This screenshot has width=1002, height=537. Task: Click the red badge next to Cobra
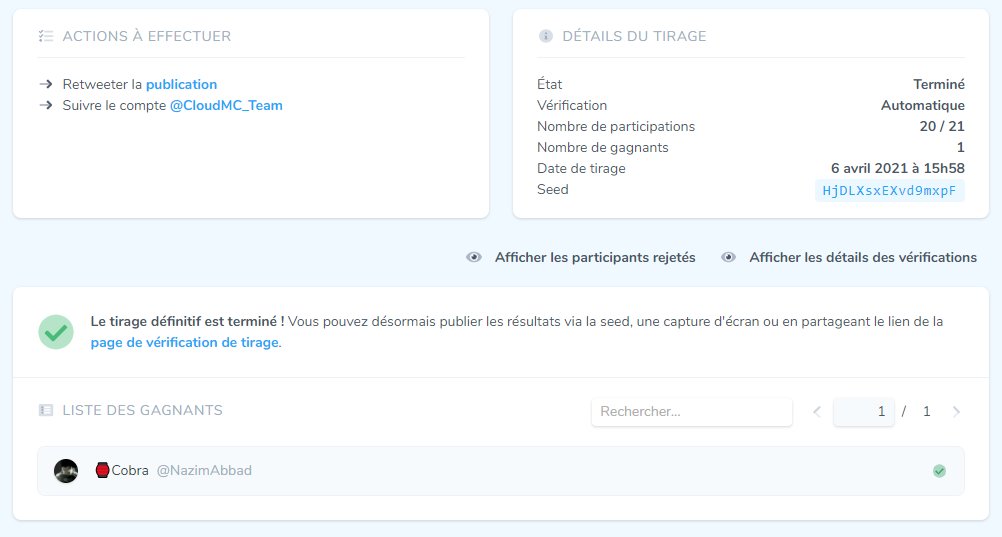tap(102, 471)
